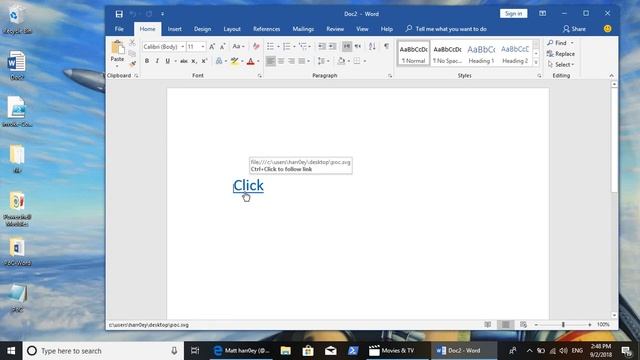Image resolution: width=640 pixels, height=360 pixels.
Task: Increase indent icon
Action: click(332, 47)
